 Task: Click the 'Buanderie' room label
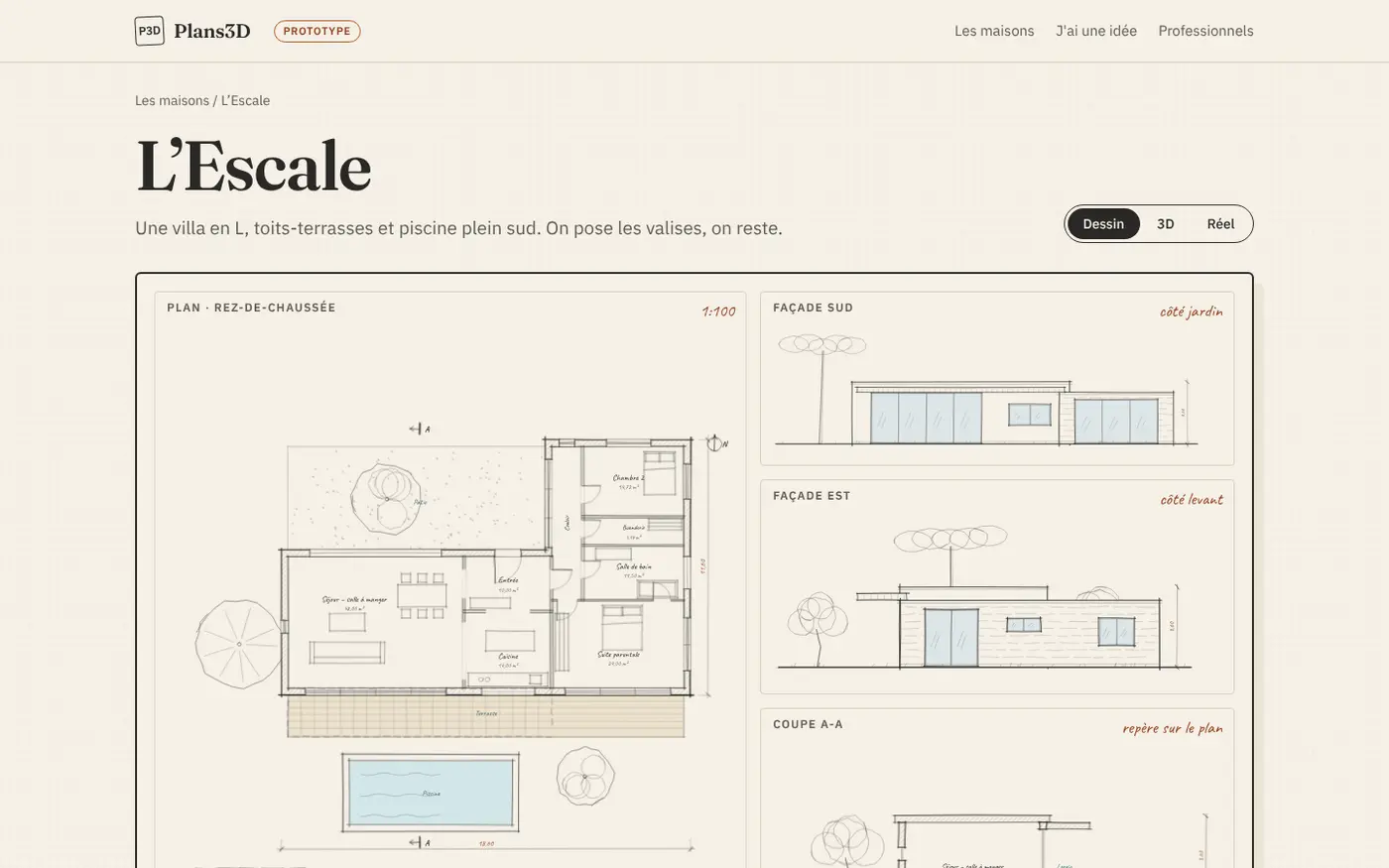tap(634, 528)
